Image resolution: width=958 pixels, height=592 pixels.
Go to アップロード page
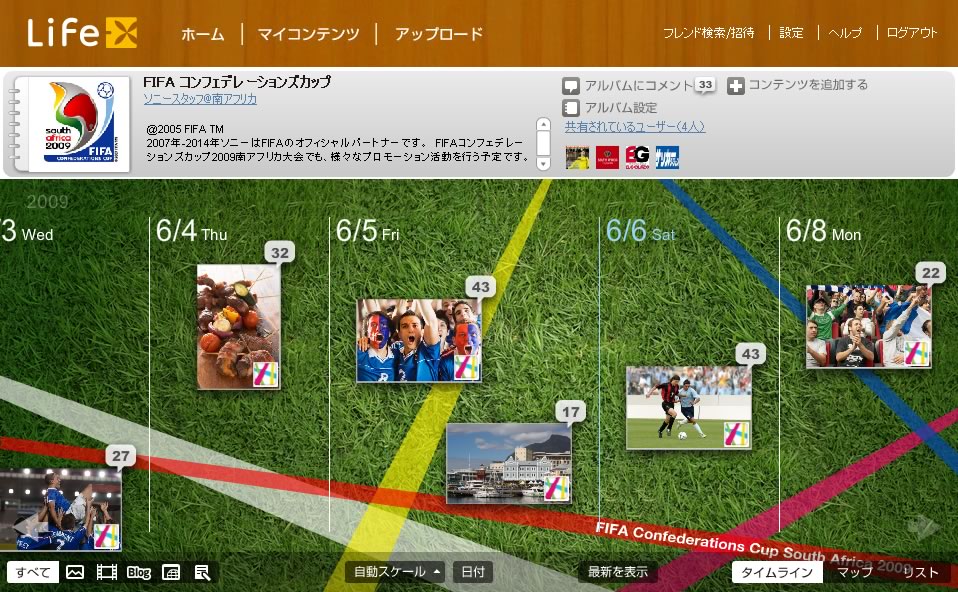coord(439,34)
